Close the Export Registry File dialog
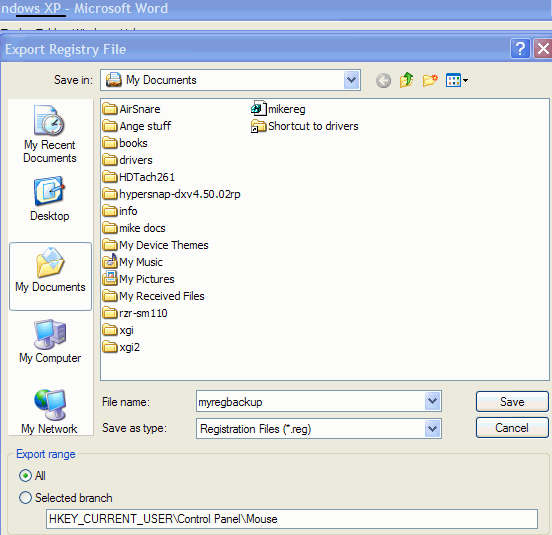The height and width of the screenshot is (535, 552). point(543,49)
